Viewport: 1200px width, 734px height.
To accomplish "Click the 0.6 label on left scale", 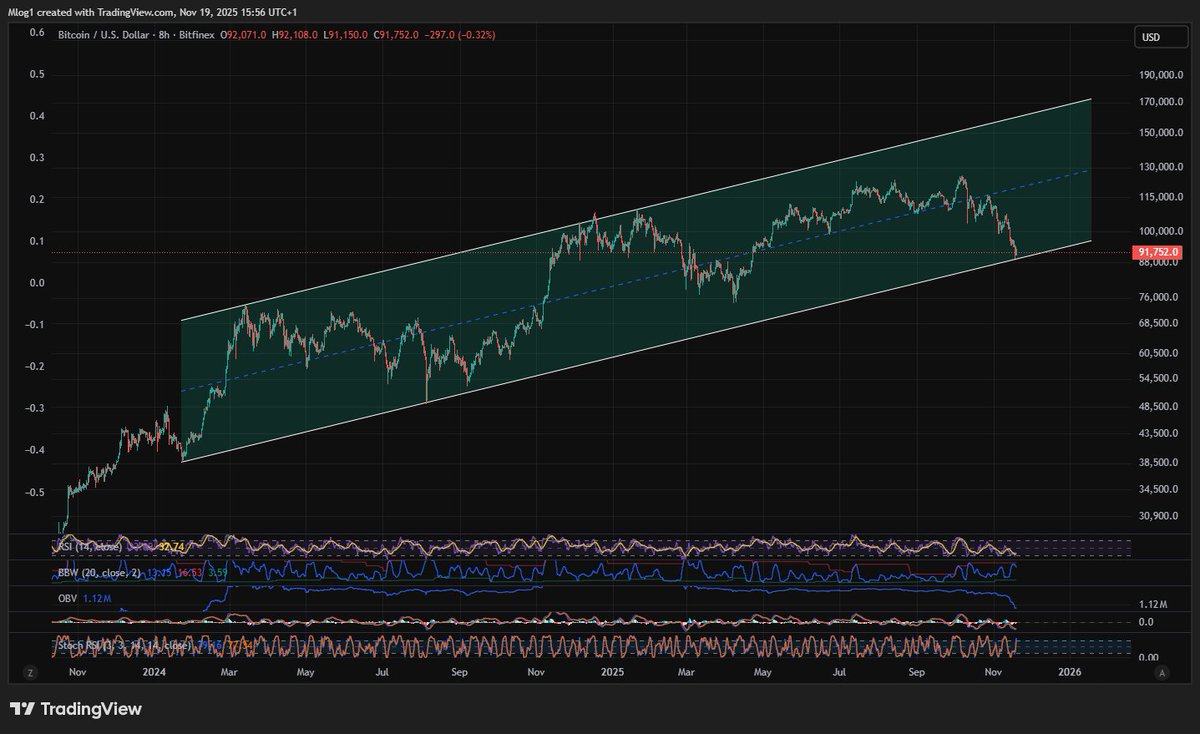I will pyautogui.click(x=37, y=32).
